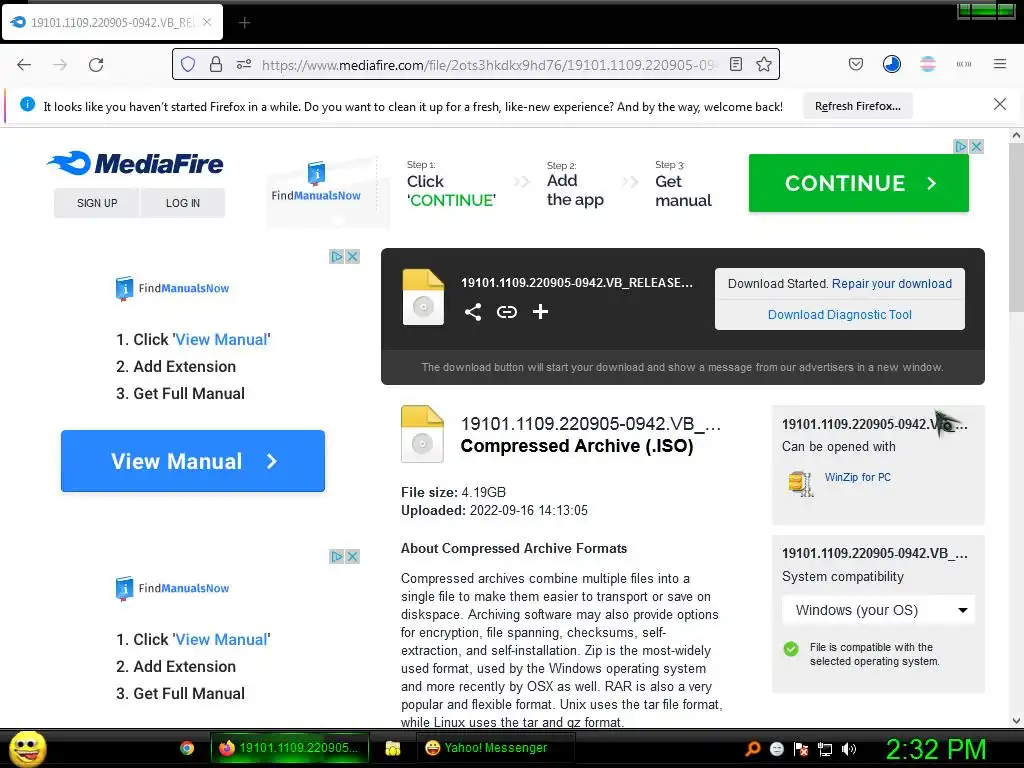The image size is (1024, 768).
Task: Click the 2:32 PM clock
Action: click(935, 749)
